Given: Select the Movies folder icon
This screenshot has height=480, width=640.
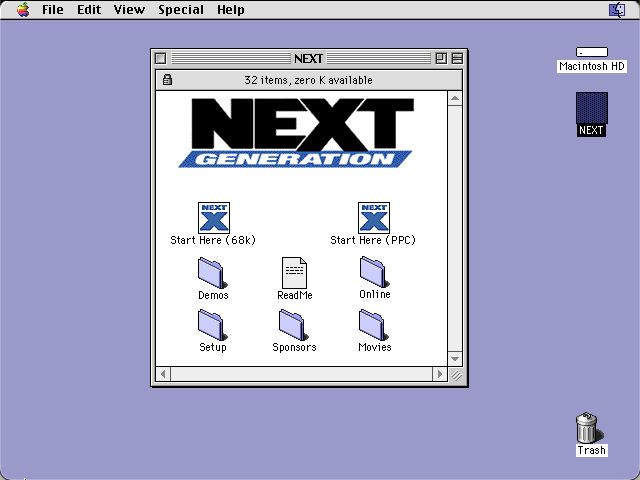Looking at the screenshot, I should 373,325.
